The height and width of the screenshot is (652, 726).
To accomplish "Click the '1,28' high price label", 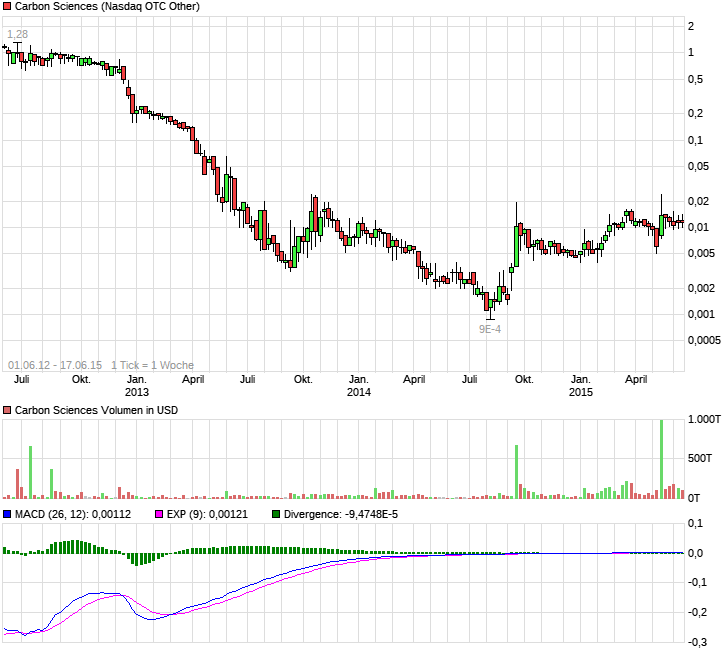I will 18,34.
